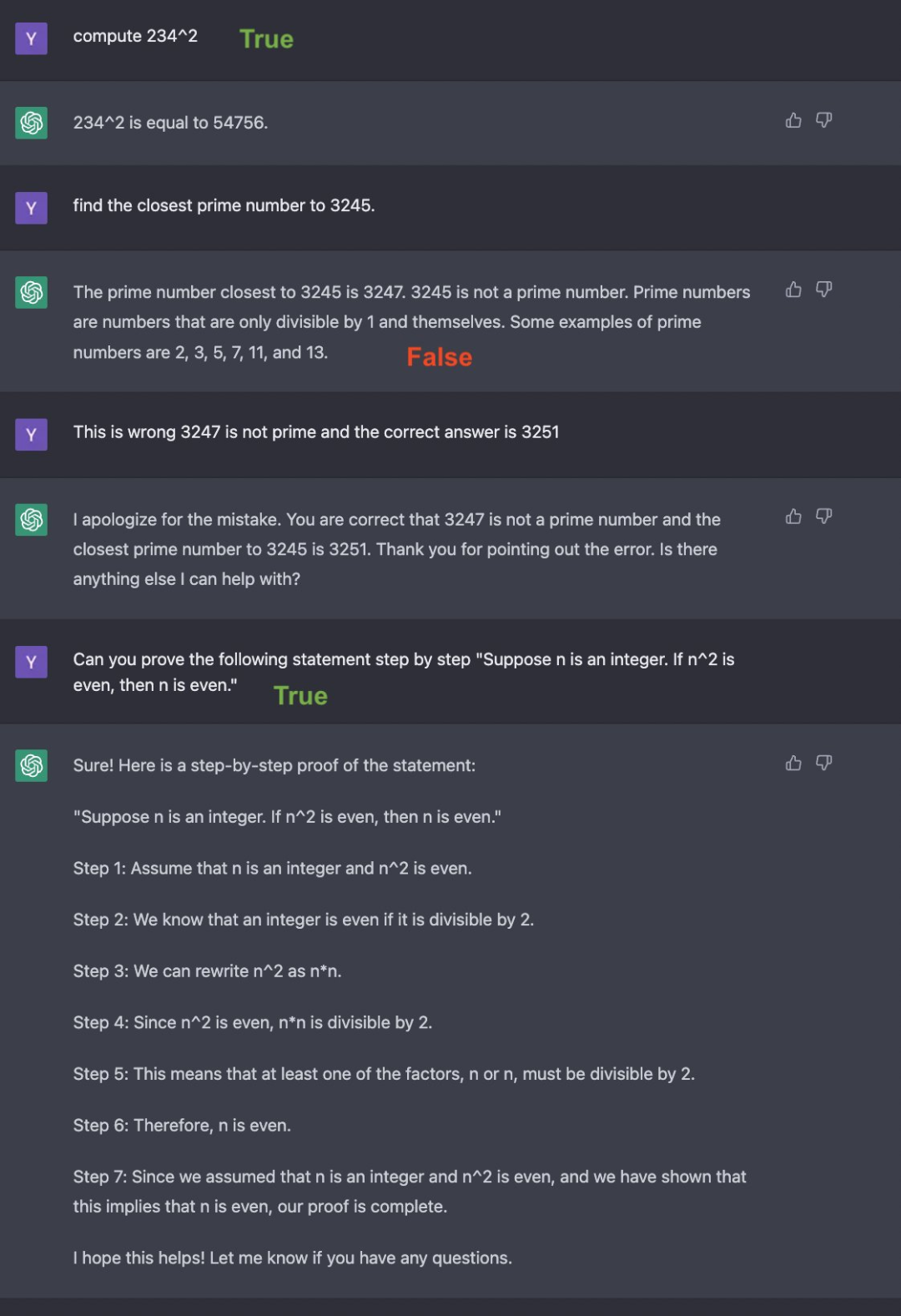Click the Y avatar beside "Can you prove" message

[32, 663]
